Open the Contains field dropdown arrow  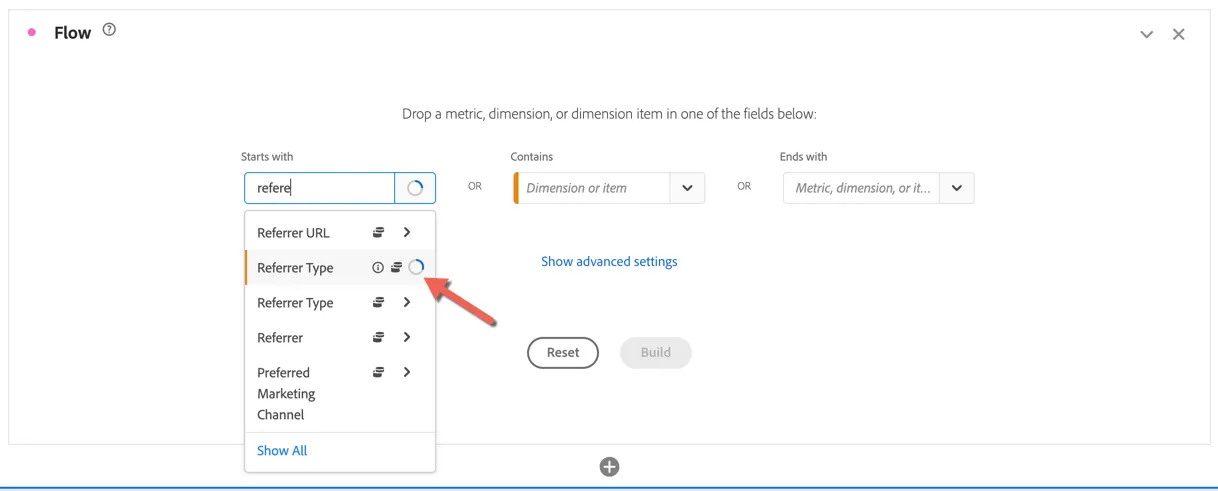[x=687, y=188]
